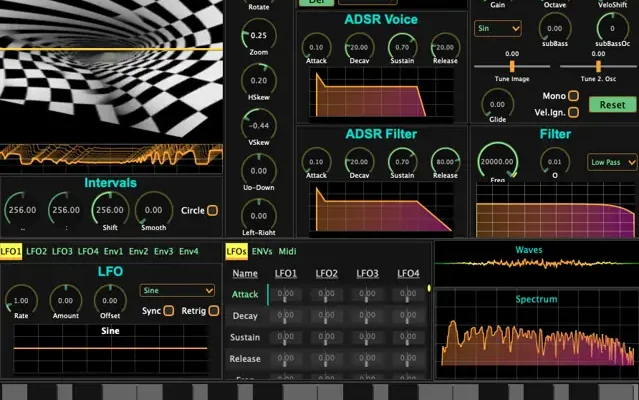
Task: Toggle the LFO Sync checkbox
Action: pyautogui.click(x=169, y=311)
